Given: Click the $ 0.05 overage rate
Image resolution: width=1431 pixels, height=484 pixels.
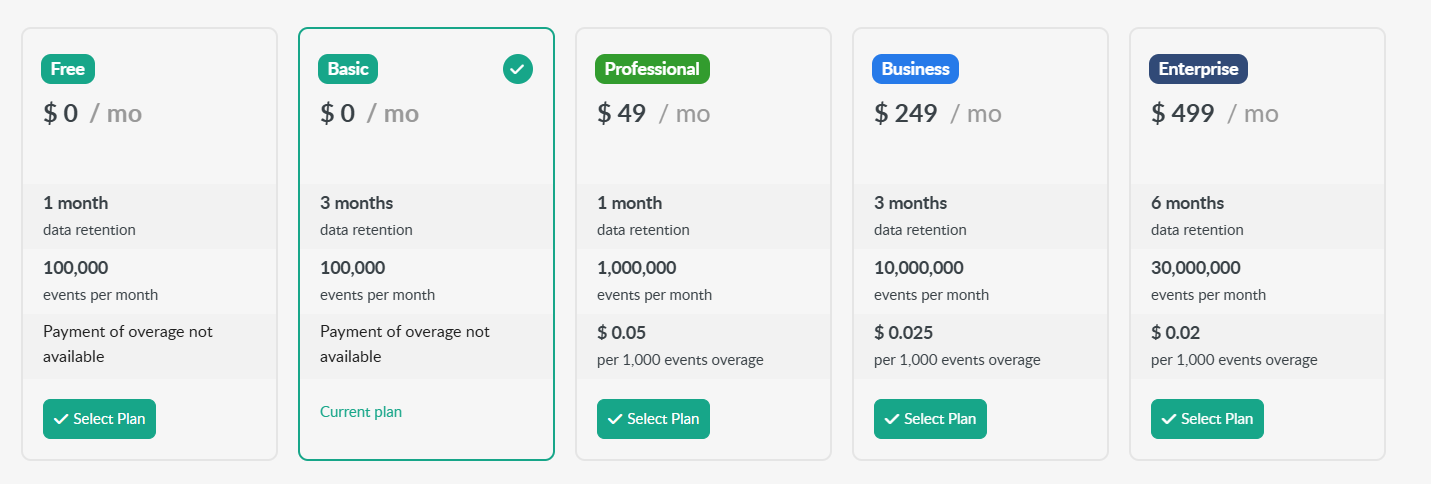Looking at the screenshot, I should [x=624, y=333].
